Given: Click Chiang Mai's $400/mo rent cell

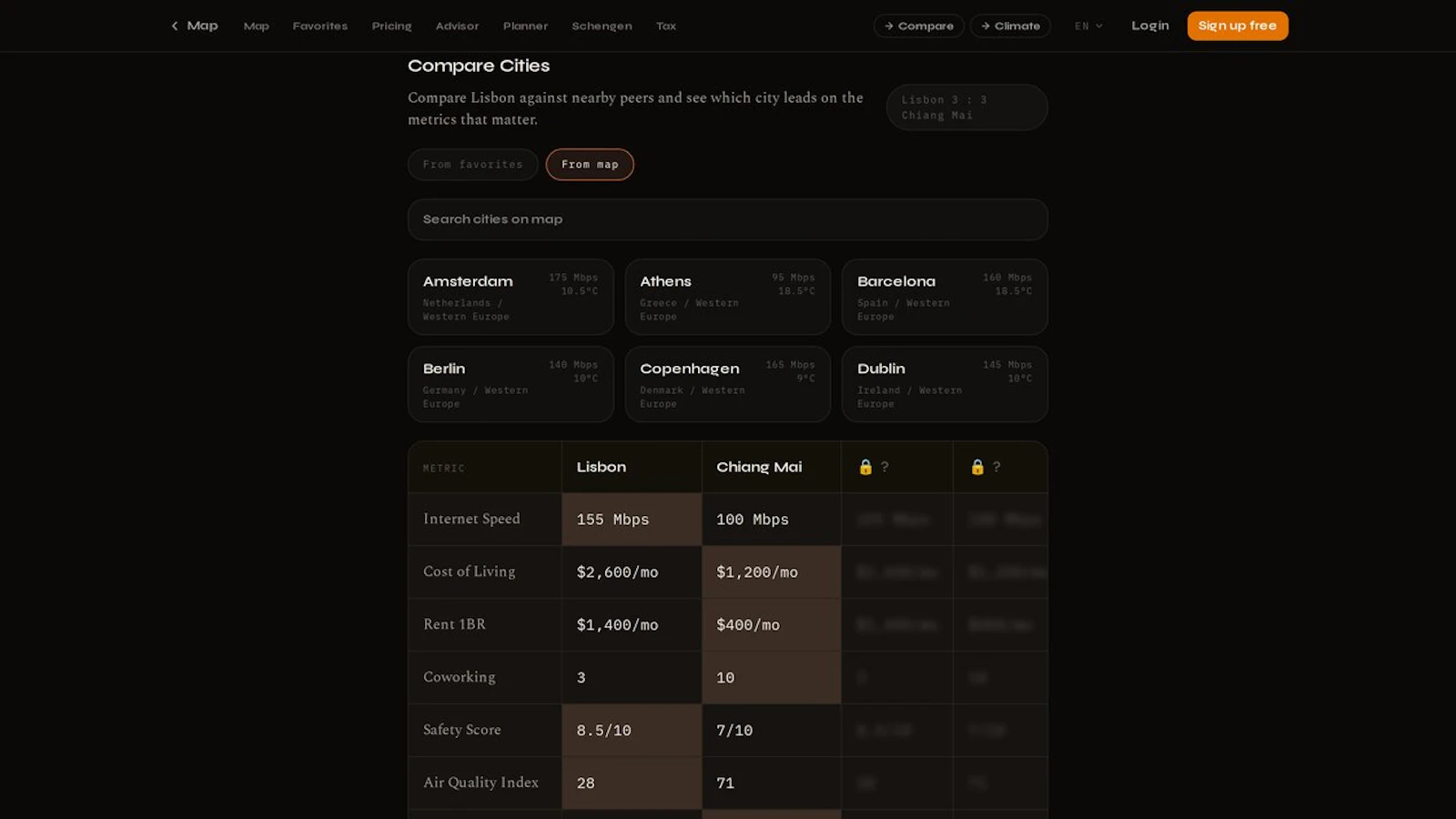Looking at the screenshot, I should click(772, 625).
